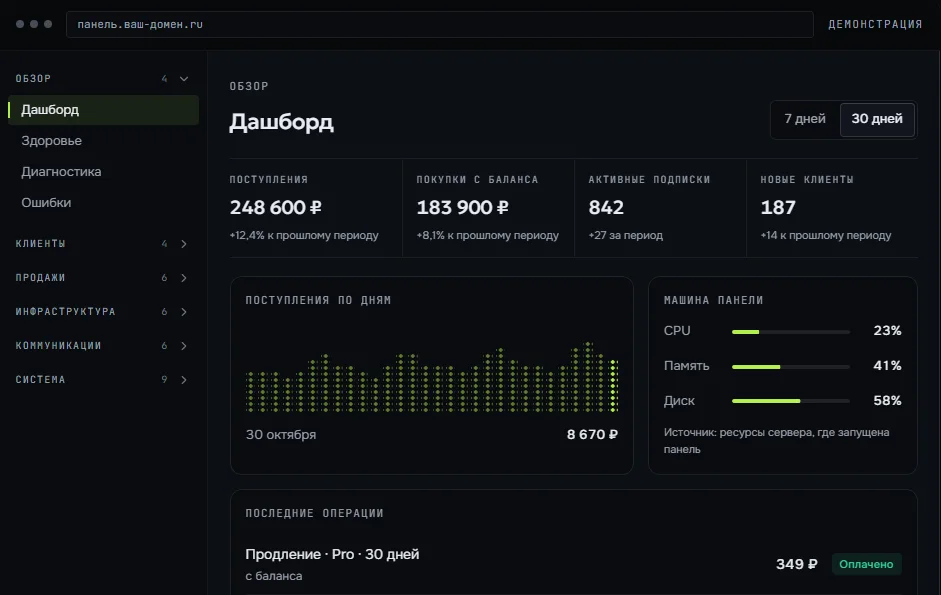Click the 842 active subscriptions value
The width and height of the screenshot is (941, 595).
pyautogui.click(x=606, y=208)
